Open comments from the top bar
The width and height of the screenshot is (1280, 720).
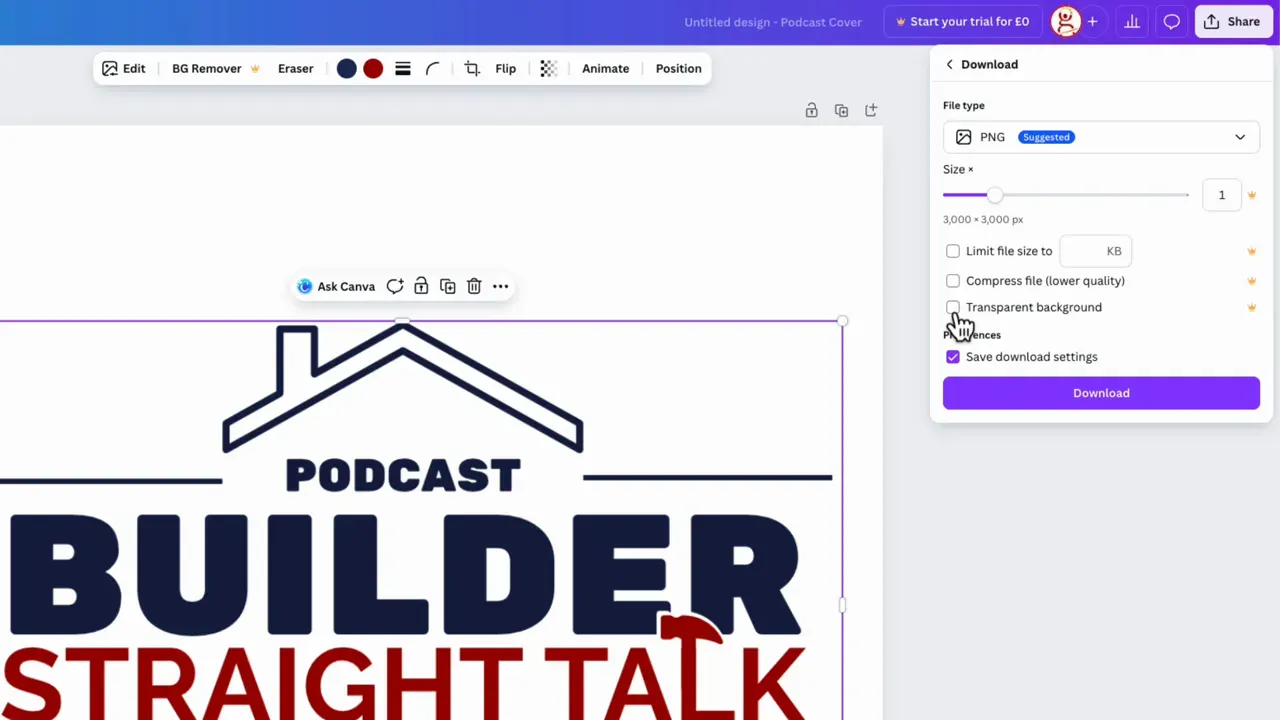pos(1171,21)
